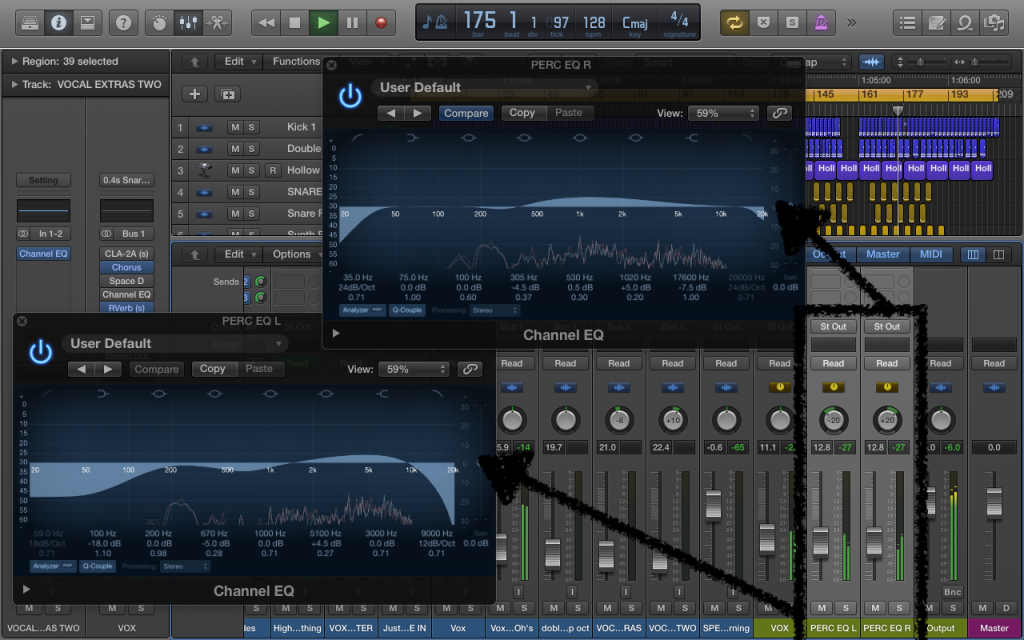Click Copy button in PERC EQ L

pyautogui.click(x=213, y=369)
